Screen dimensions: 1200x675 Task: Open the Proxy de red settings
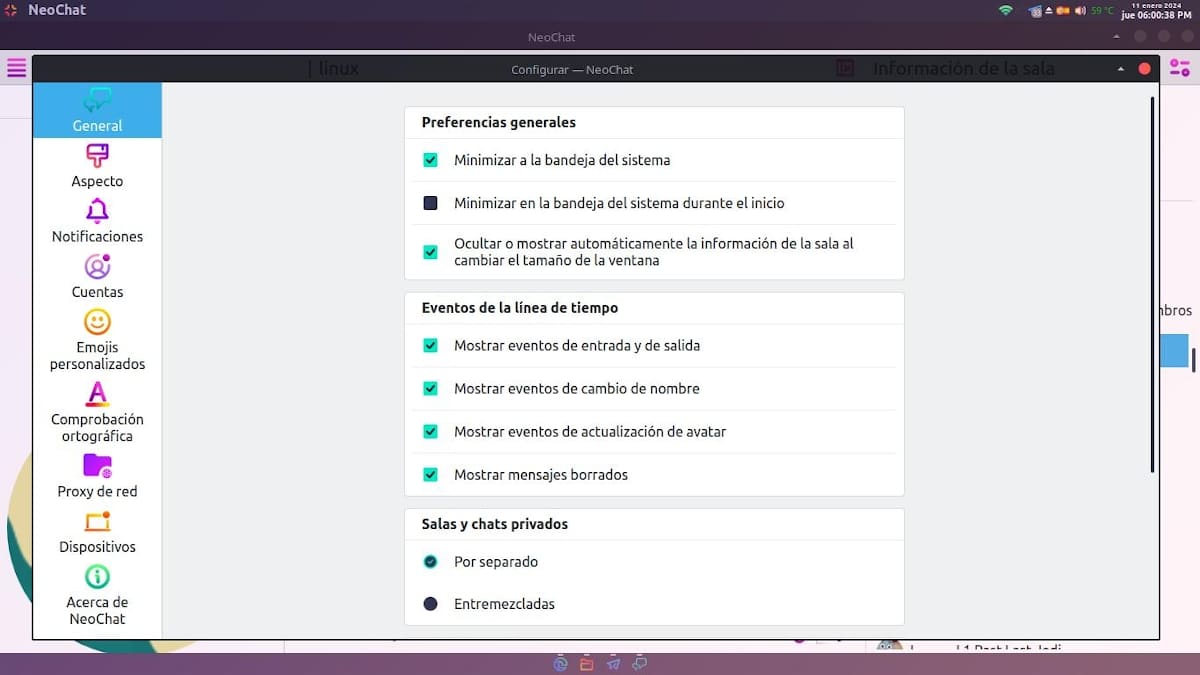click(97, 476)
